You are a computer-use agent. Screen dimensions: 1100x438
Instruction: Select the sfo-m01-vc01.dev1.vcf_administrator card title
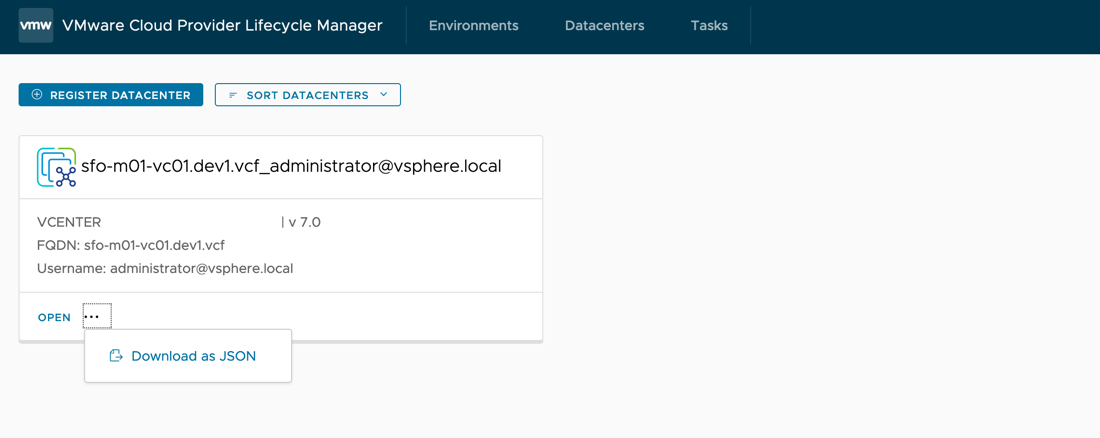click(291, 166)
